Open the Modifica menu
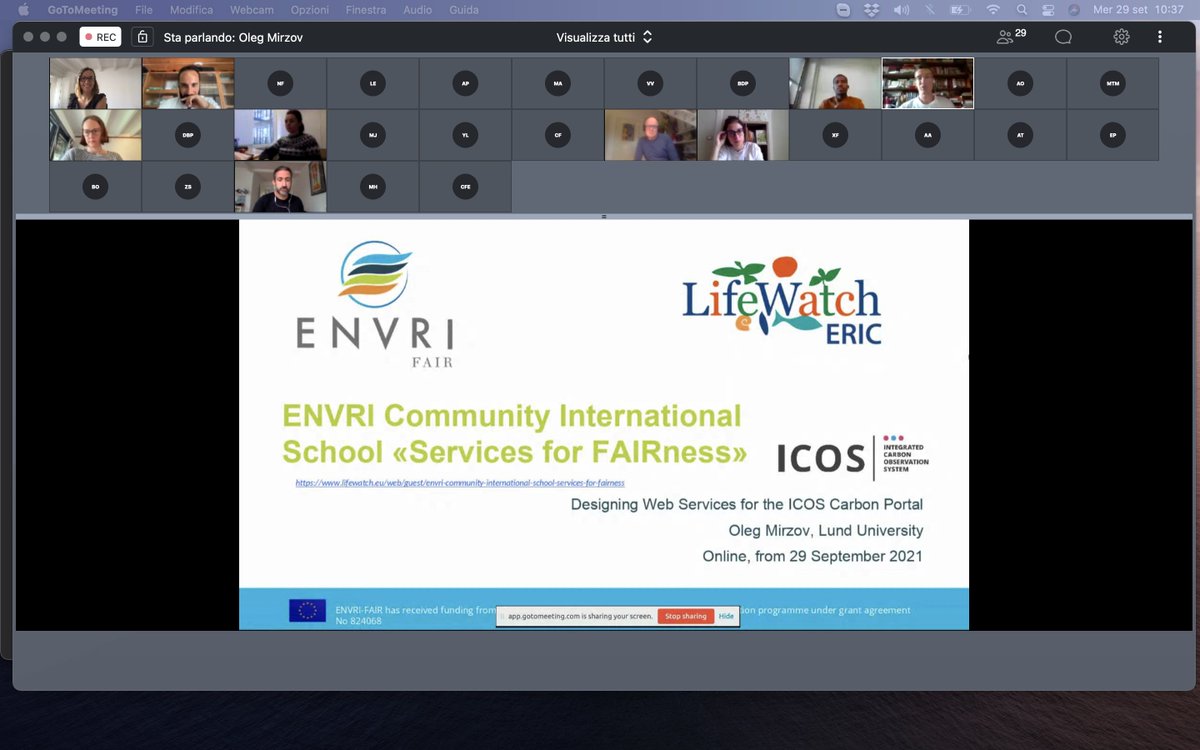This screenshot has height=750, width=1200. tap(191, 10)
